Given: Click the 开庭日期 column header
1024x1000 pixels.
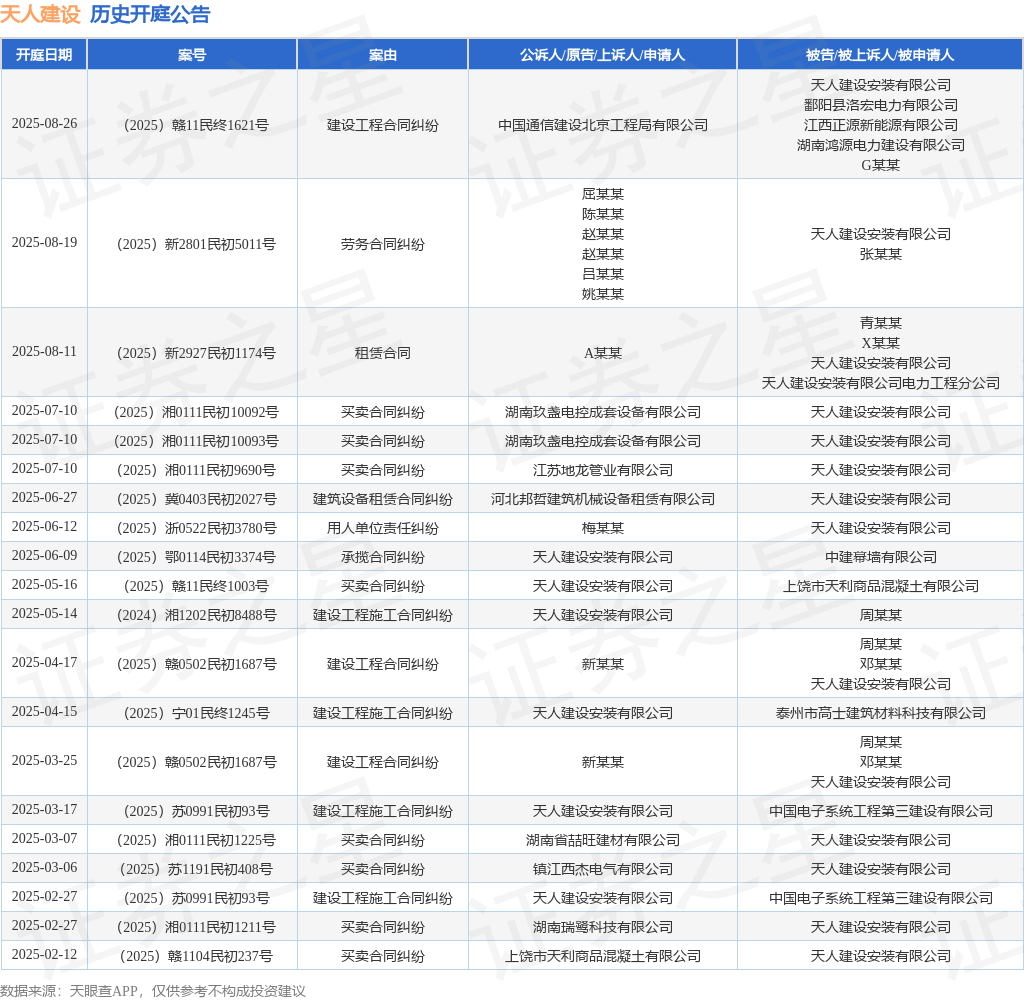Looking at the screenshot, I should pos(44,55).
